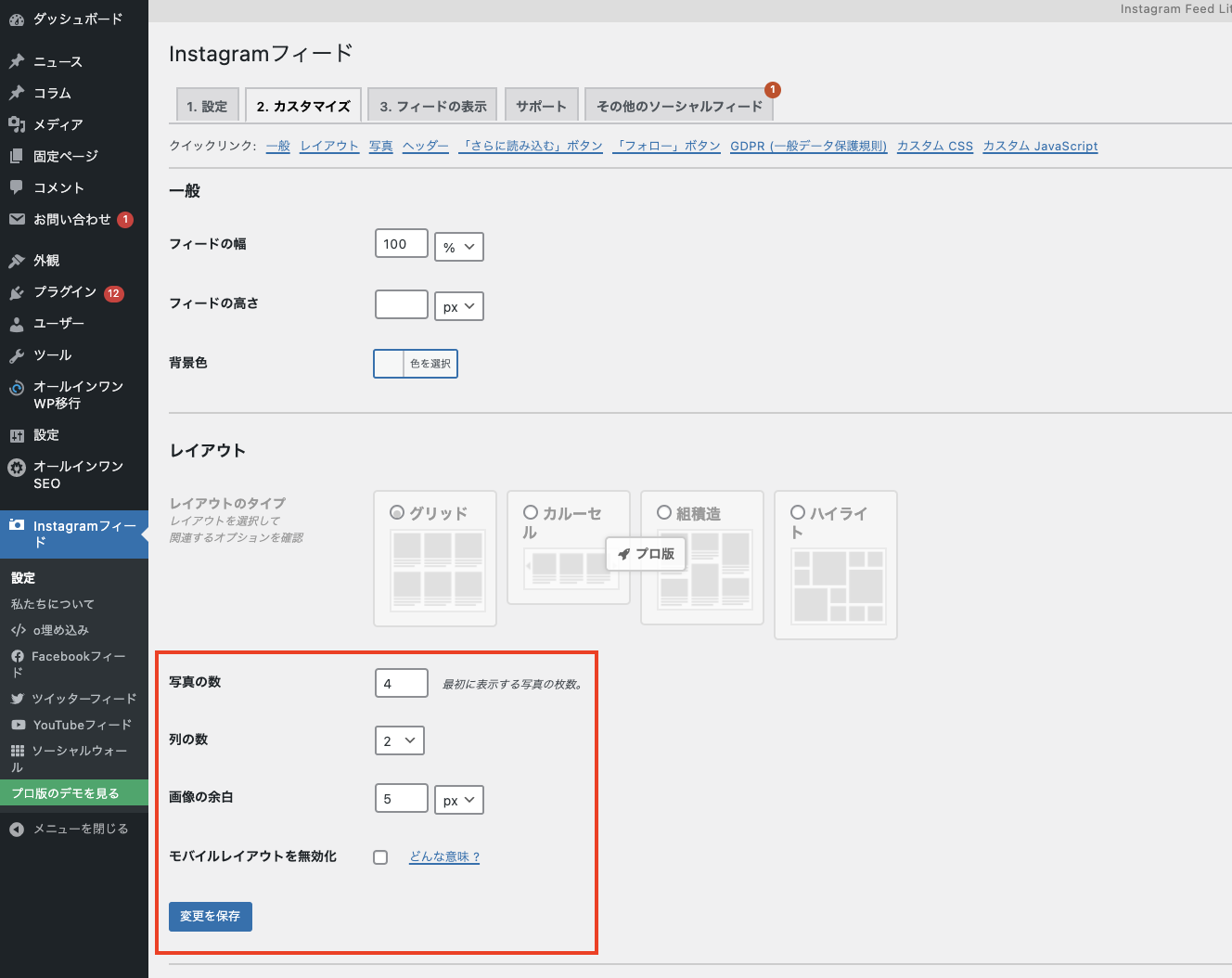Click the grid icon beside ソーシャルウォール
The height and width of the screenshot is (978, 1232).
click(18, 751)
